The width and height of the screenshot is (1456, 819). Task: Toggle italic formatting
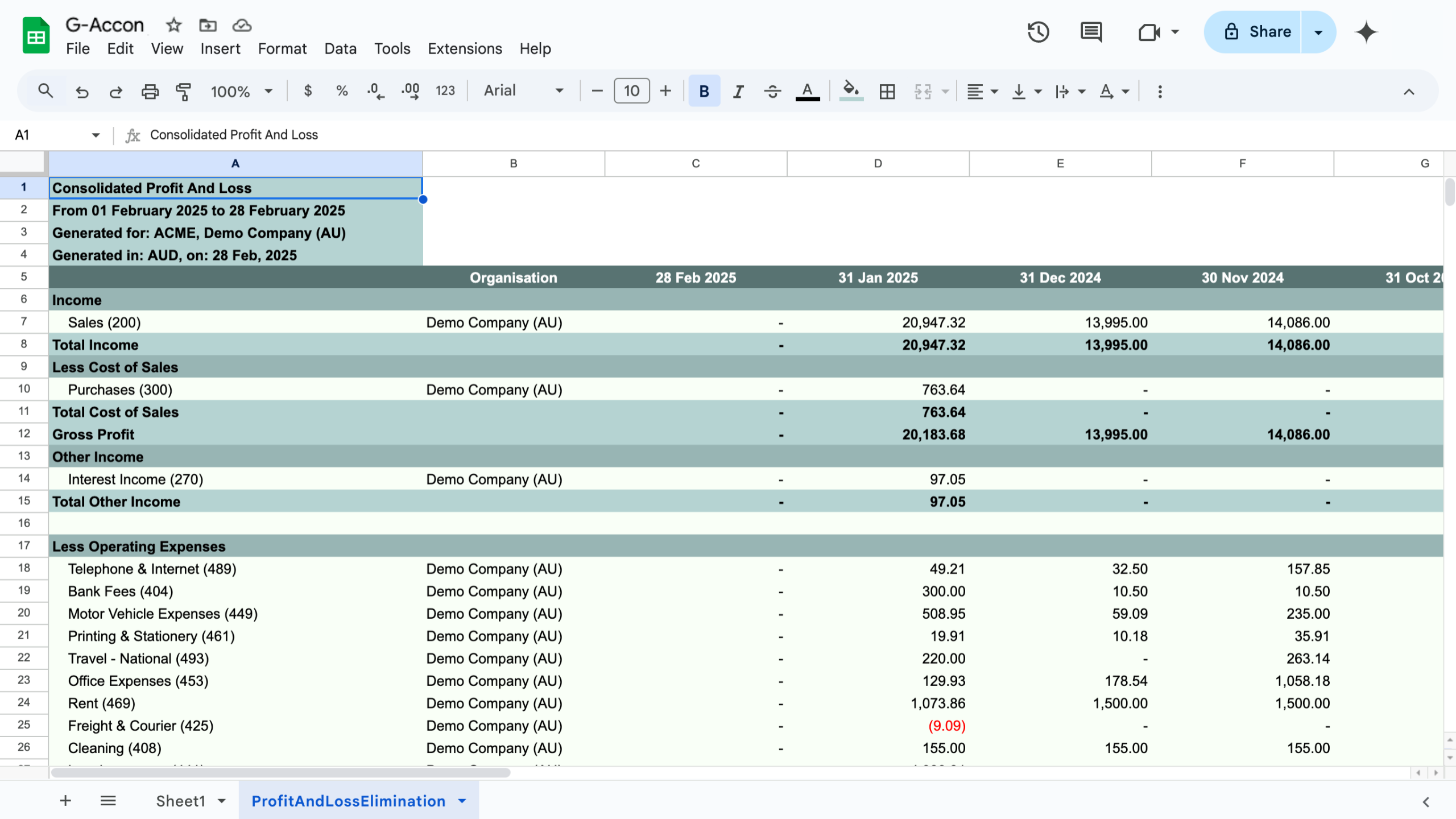[738, 91]
